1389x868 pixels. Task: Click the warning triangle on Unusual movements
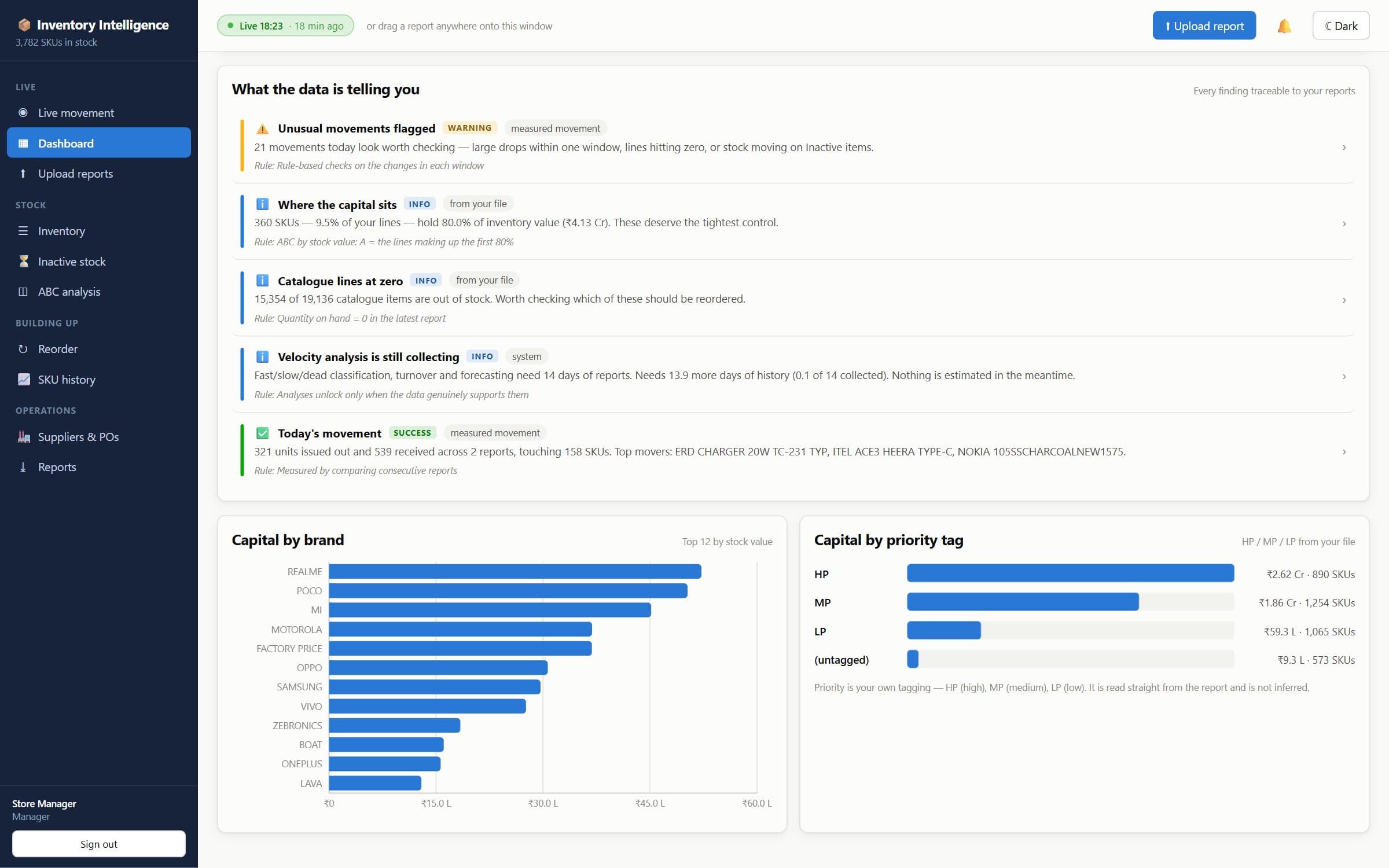tap(262, 128)
